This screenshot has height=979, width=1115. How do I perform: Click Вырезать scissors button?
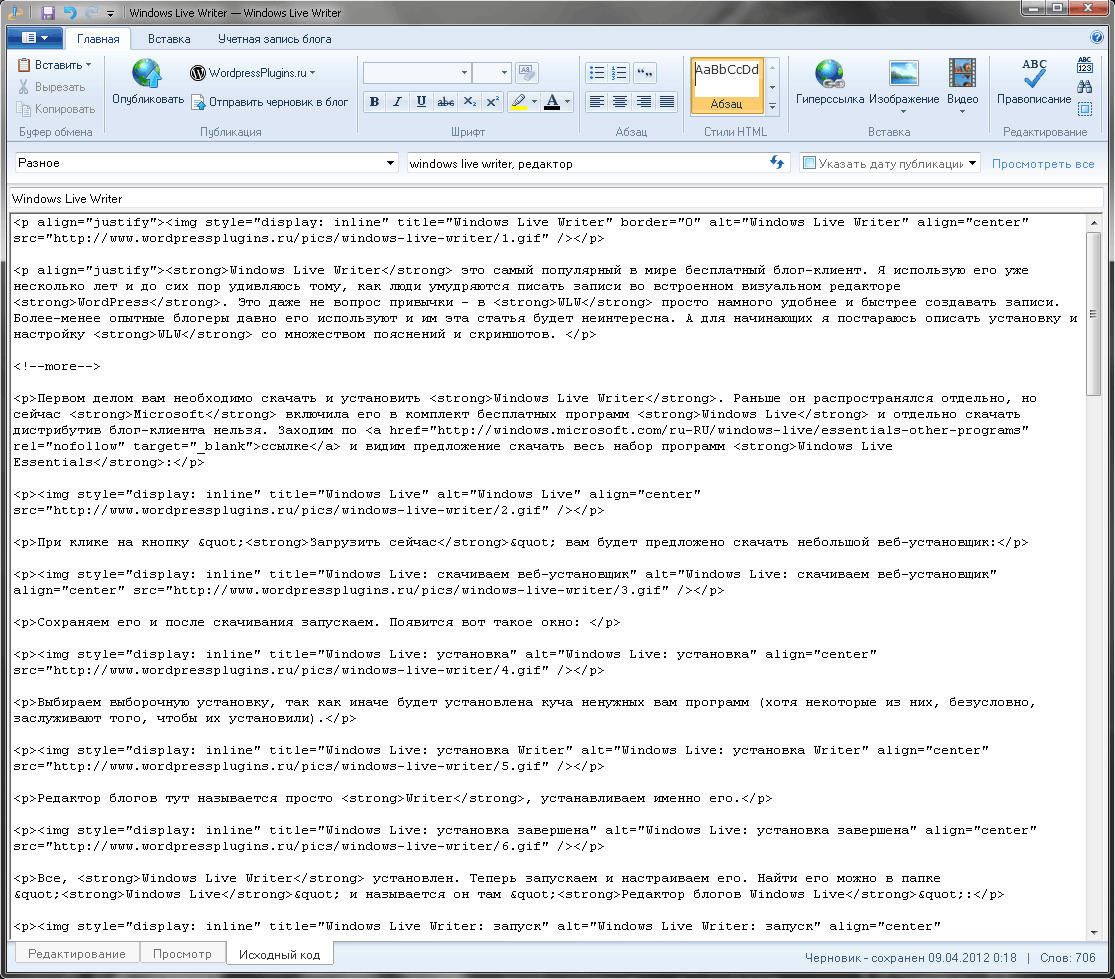[x=51, y=87]
